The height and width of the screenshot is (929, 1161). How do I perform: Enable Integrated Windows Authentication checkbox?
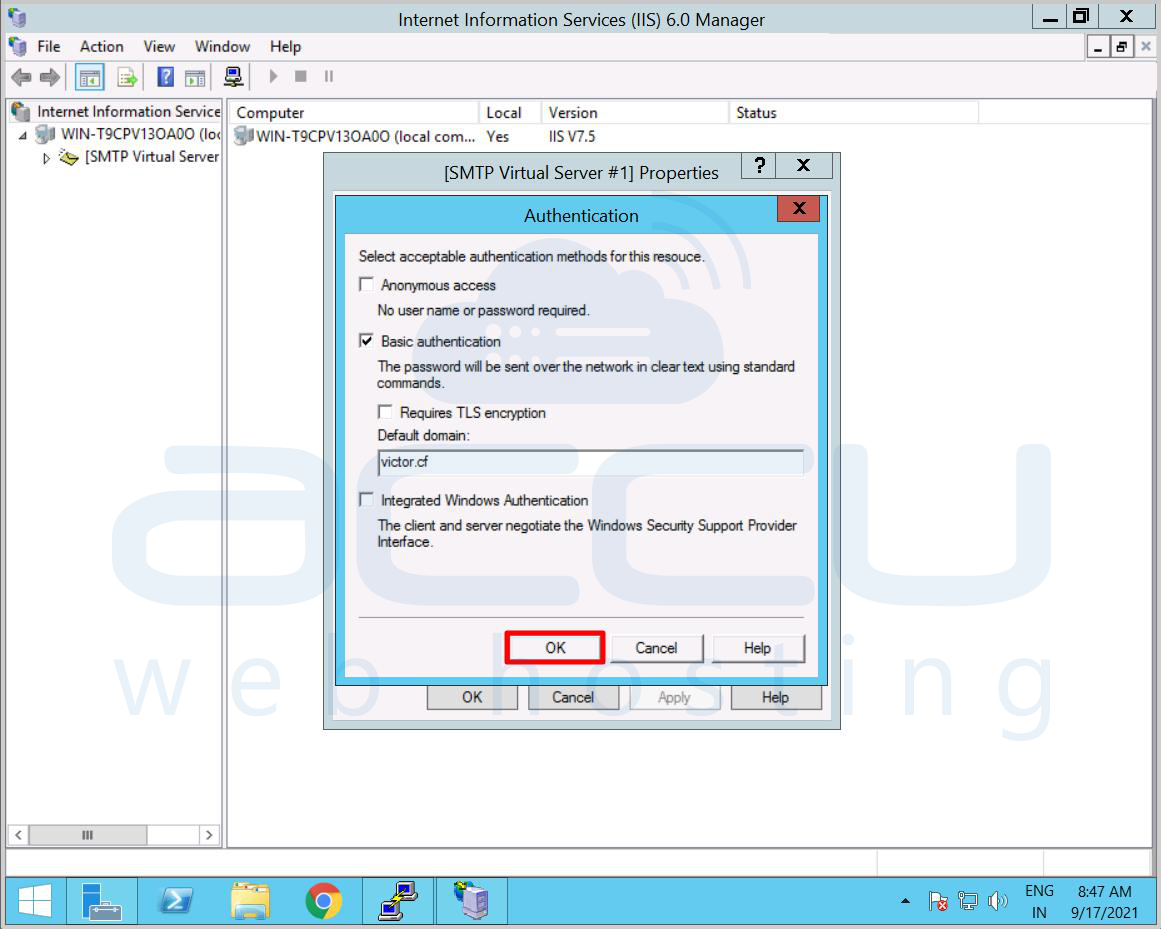[367, 500]
